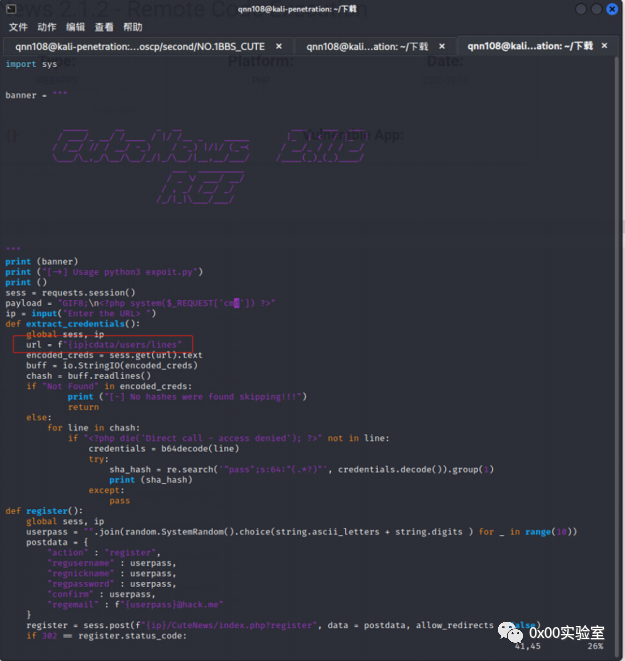625x661 pixels.
Task: Click the "regnickname" : userpass line
Action: 112,573
